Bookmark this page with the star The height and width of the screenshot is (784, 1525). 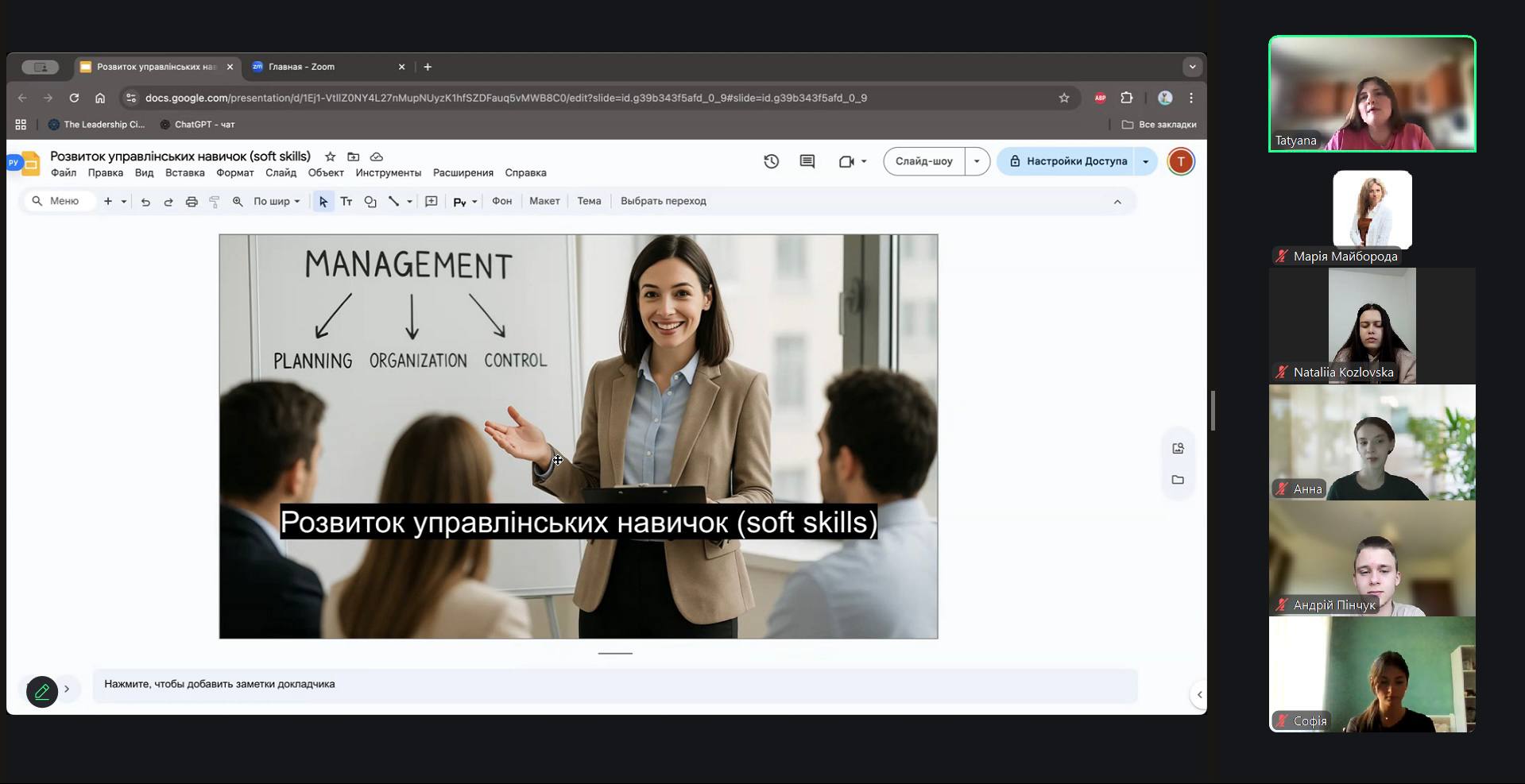point(1064,98)
